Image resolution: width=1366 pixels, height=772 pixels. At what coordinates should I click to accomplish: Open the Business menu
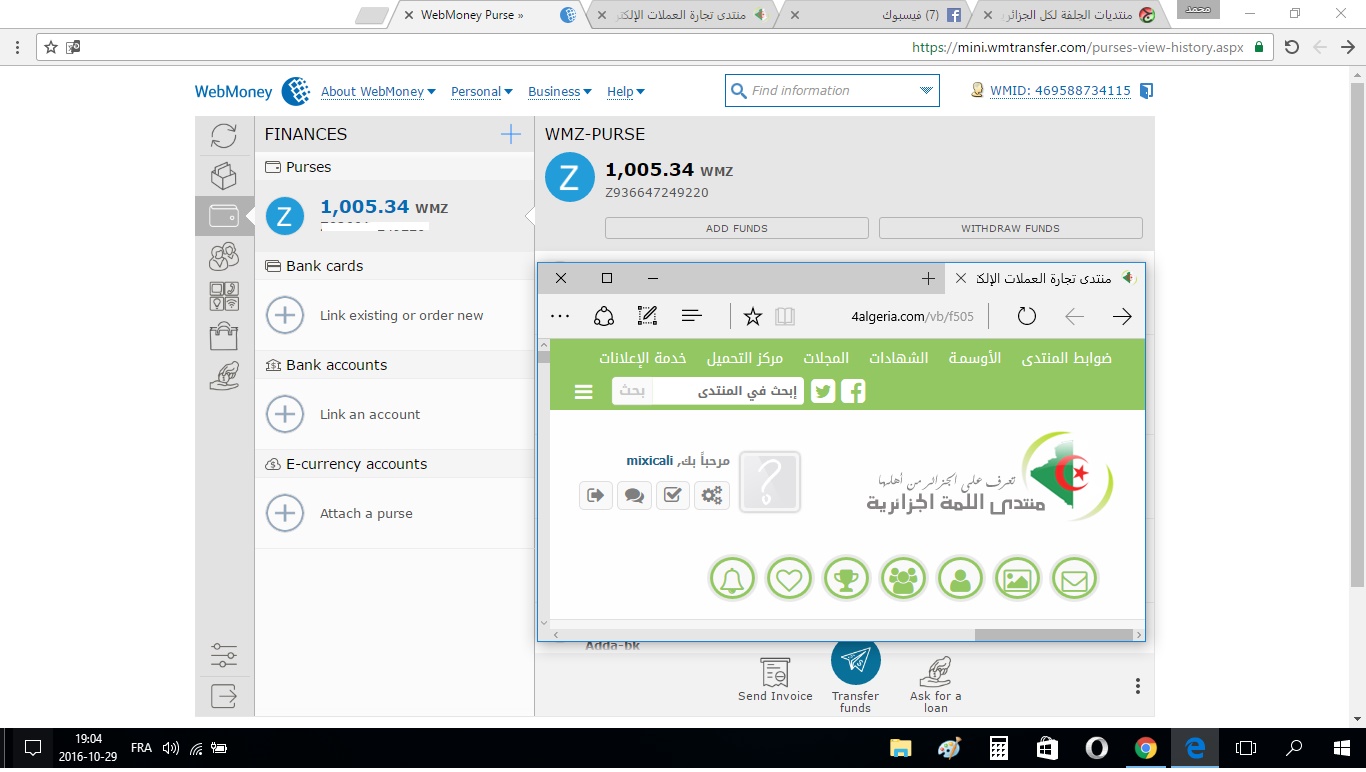tap(559, 92)
